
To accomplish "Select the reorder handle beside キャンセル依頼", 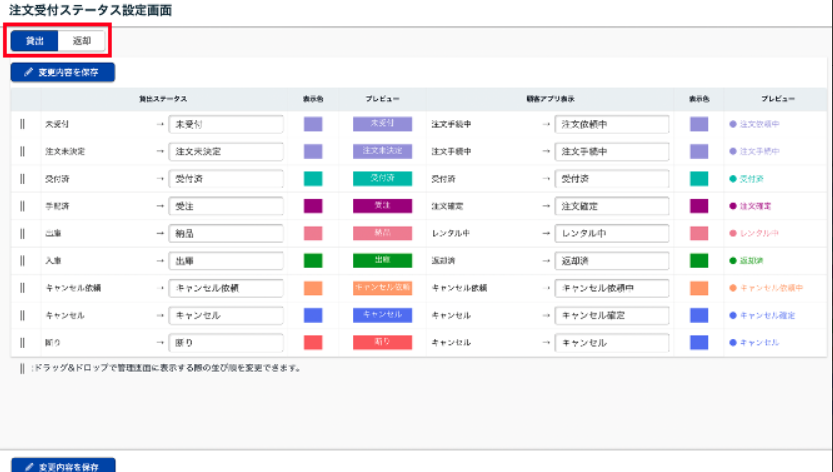I will [x=22, y=288].
